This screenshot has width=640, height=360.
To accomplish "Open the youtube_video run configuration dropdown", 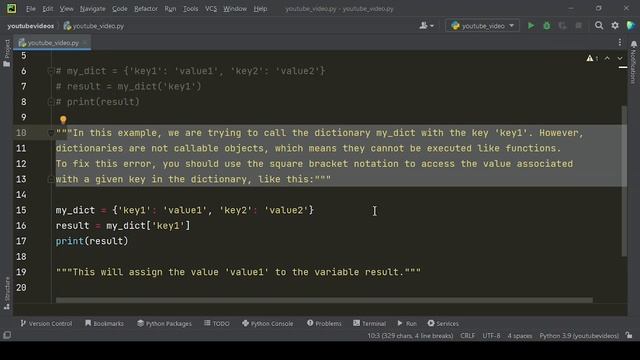I will coord(482,26).
